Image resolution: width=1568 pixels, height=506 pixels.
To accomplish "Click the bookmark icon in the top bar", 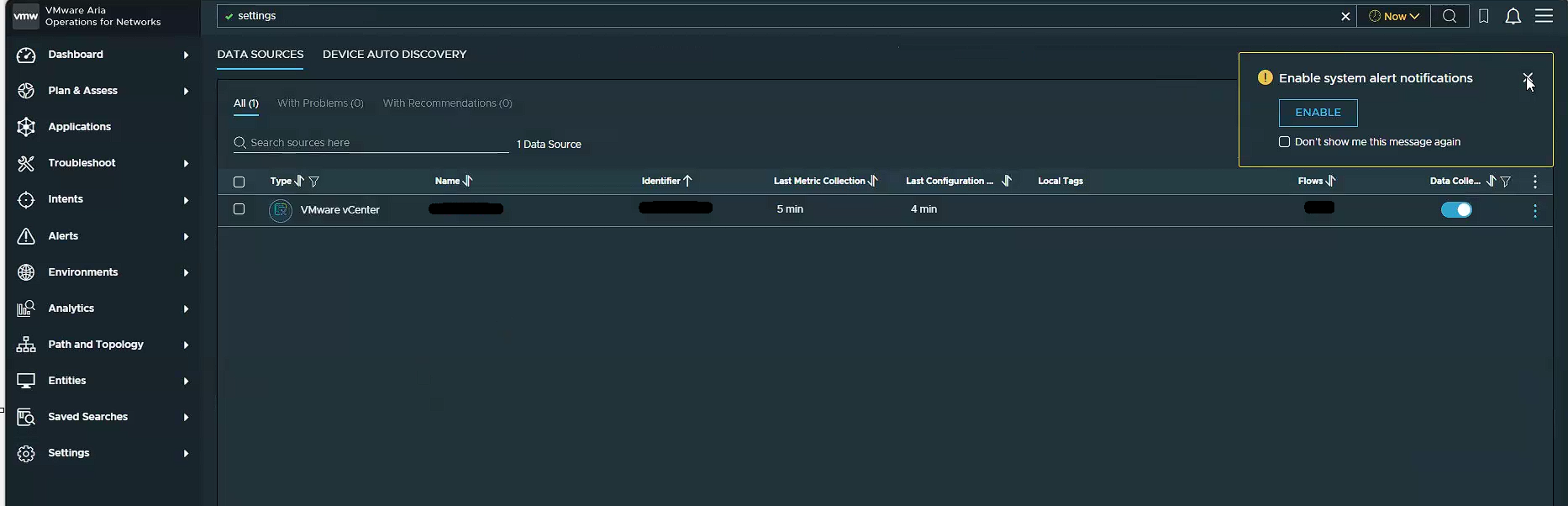I will click(x=1484, y=16).
